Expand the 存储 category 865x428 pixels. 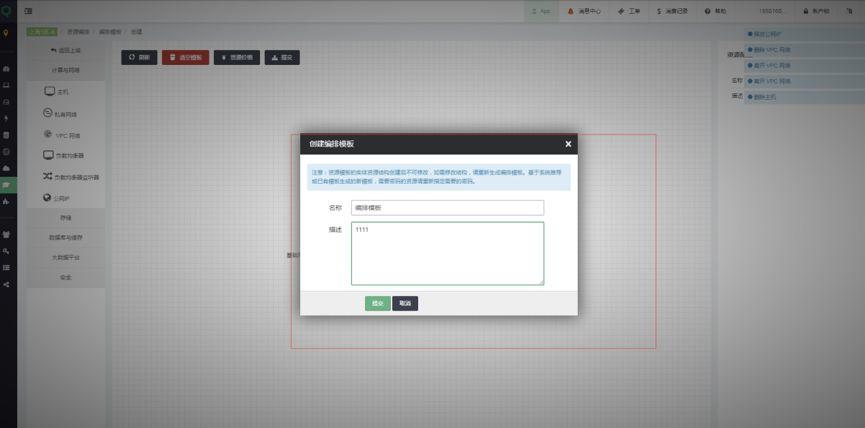(x=66, y=218)
